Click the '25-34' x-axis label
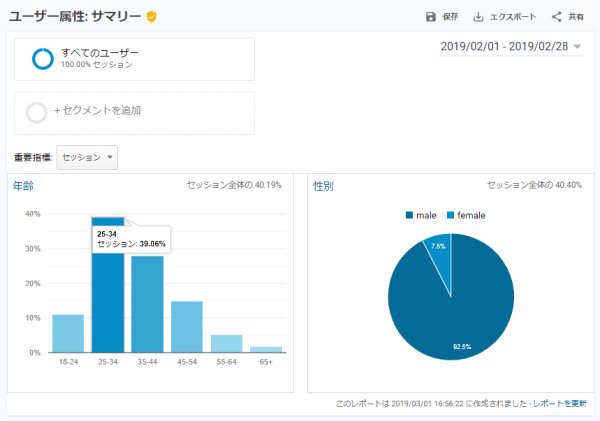Image resolution: width=600 pixels, height=421 pixels. click(x=108, y=362)
